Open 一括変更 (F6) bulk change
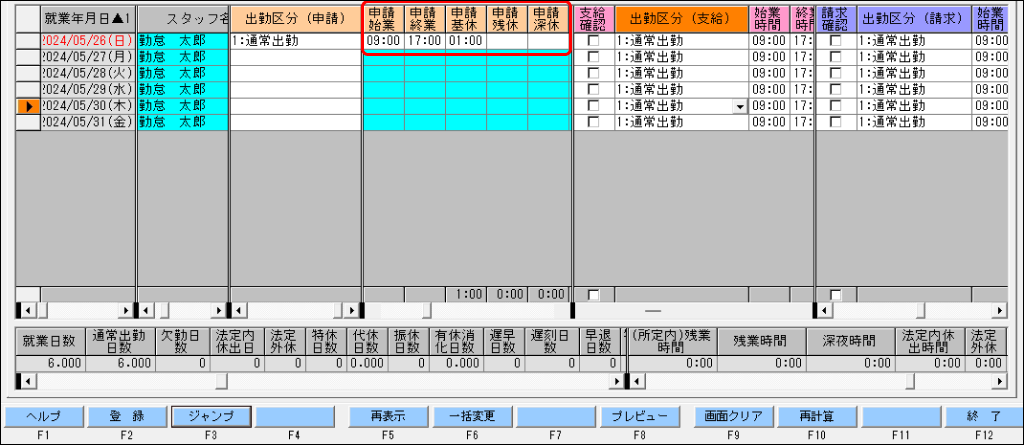 click(x=473, y=416)
